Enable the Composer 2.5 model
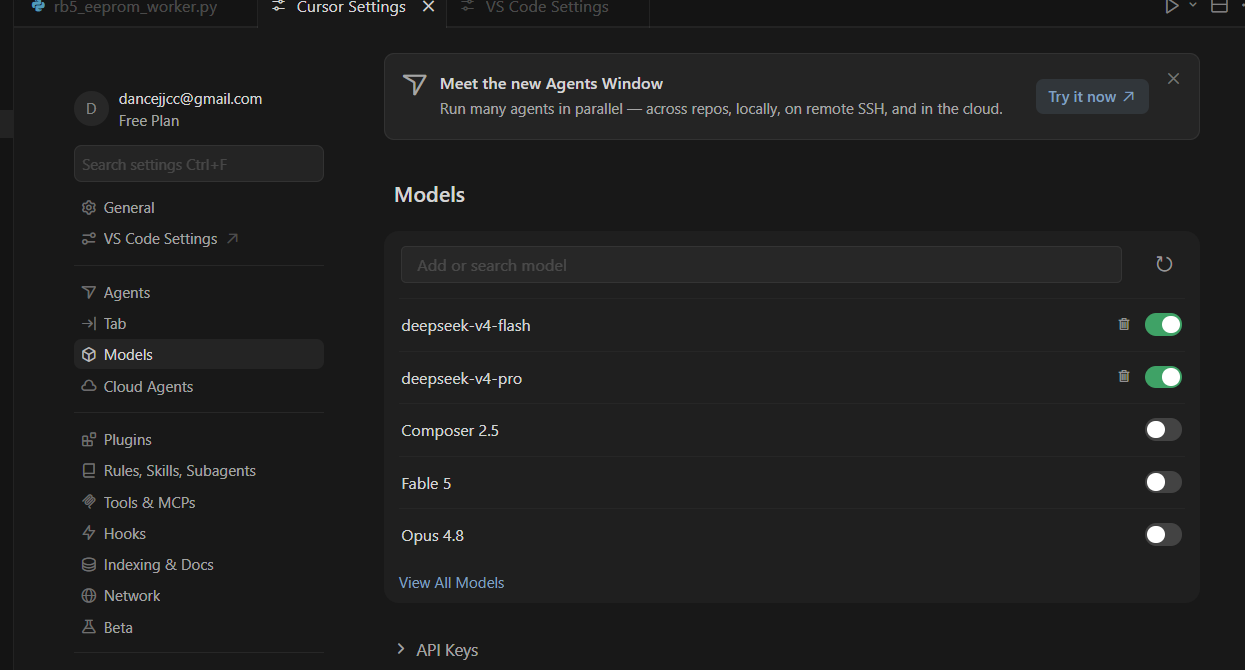The image size is (1245, 670). (1163, 430)
